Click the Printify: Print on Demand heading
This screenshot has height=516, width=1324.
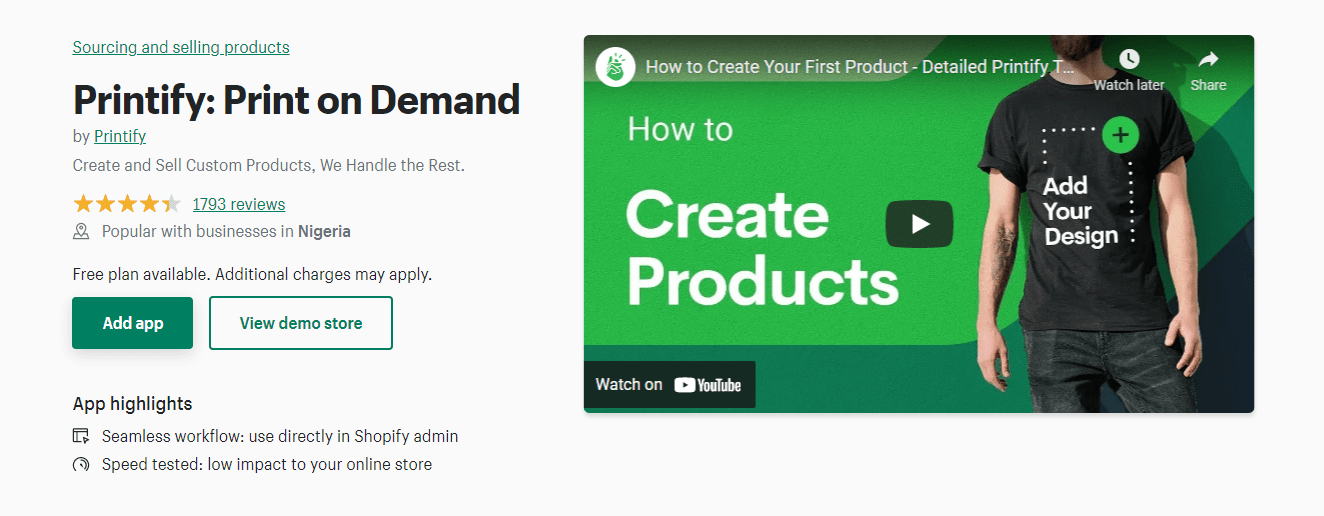[x=297, y=99]
